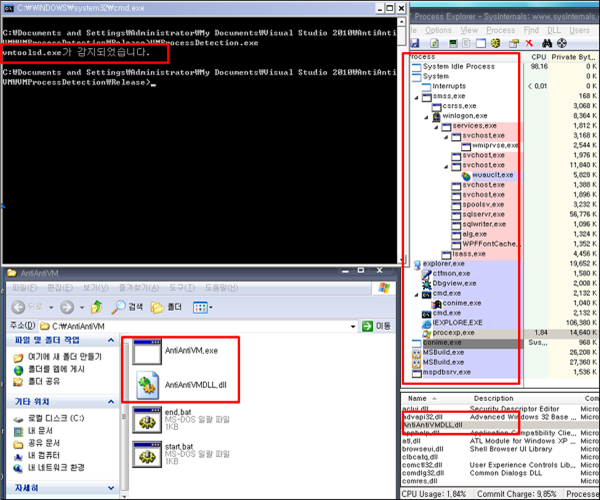Screen dimensions: 600x500
Task: Sort by the CPU column header
Action: [538, 57]
